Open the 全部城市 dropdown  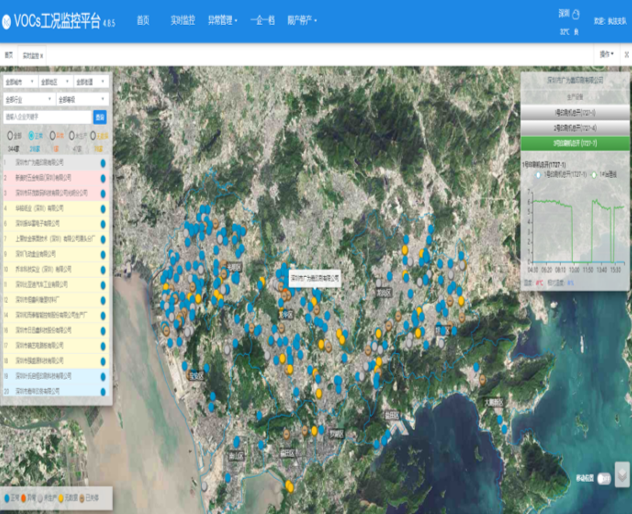click(x=20, y=82)
